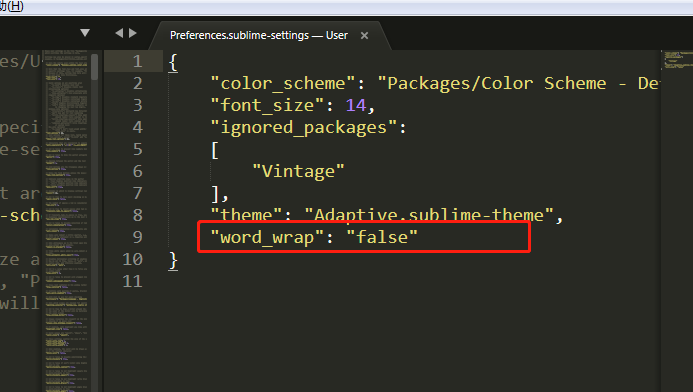This screenshot has width=693, height=392.
Task: Click the opening square bracket on line 5
Action: coord(215,150)
